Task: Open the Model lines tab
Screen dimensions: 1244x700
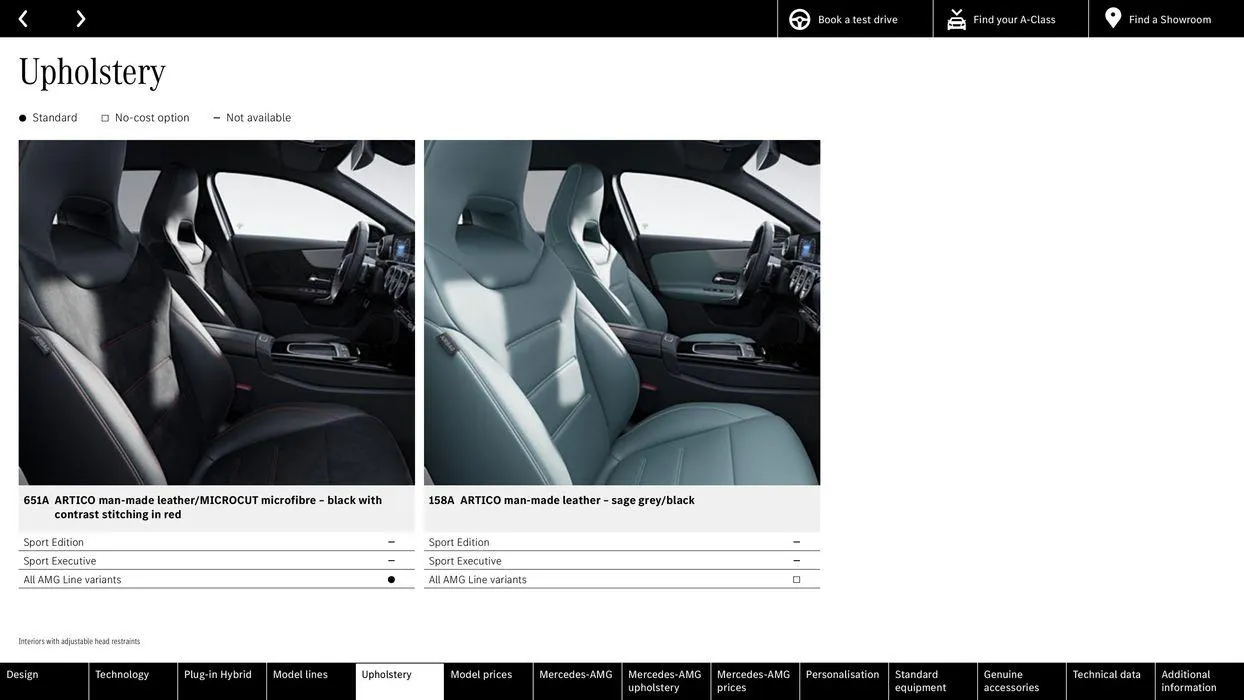Action: (x=300, y=675)
